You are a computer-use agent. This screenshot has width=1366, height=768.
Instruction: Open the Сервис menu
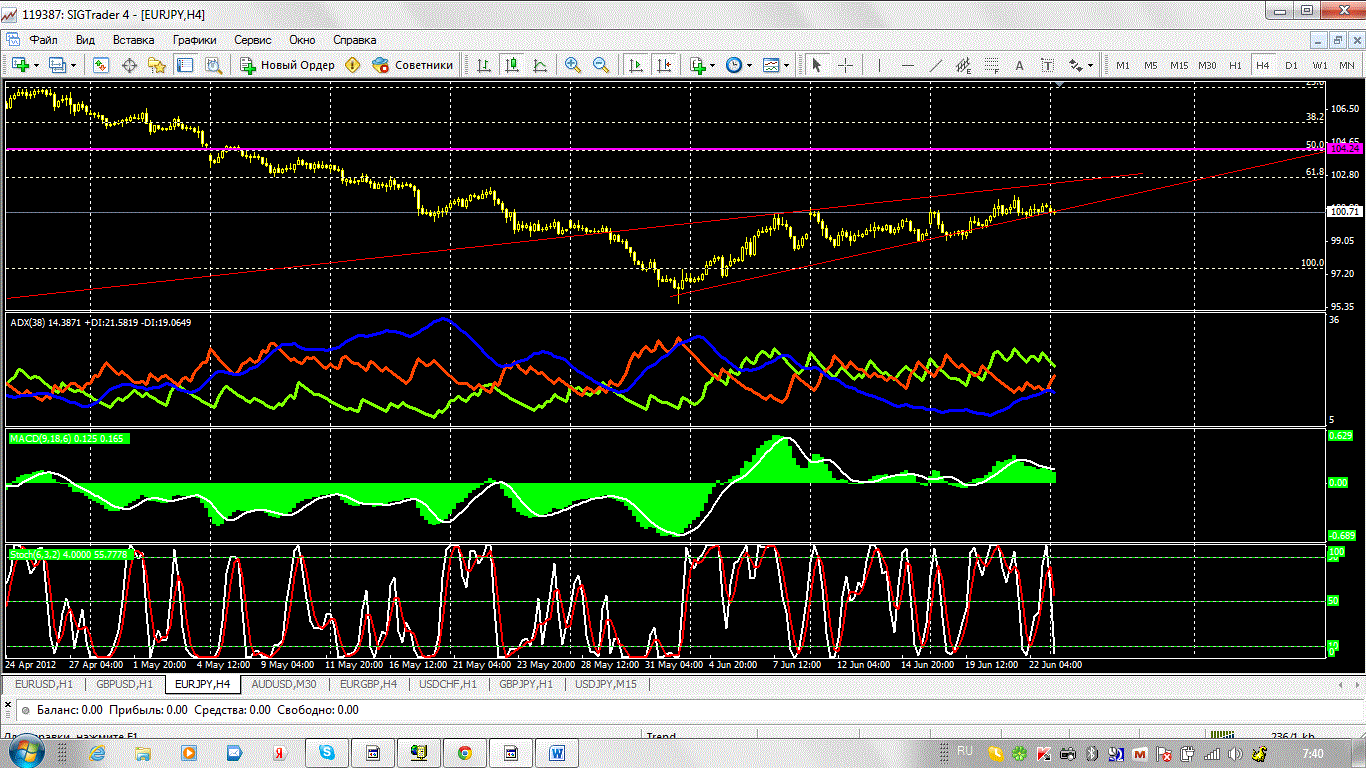[x=252, y=40]
